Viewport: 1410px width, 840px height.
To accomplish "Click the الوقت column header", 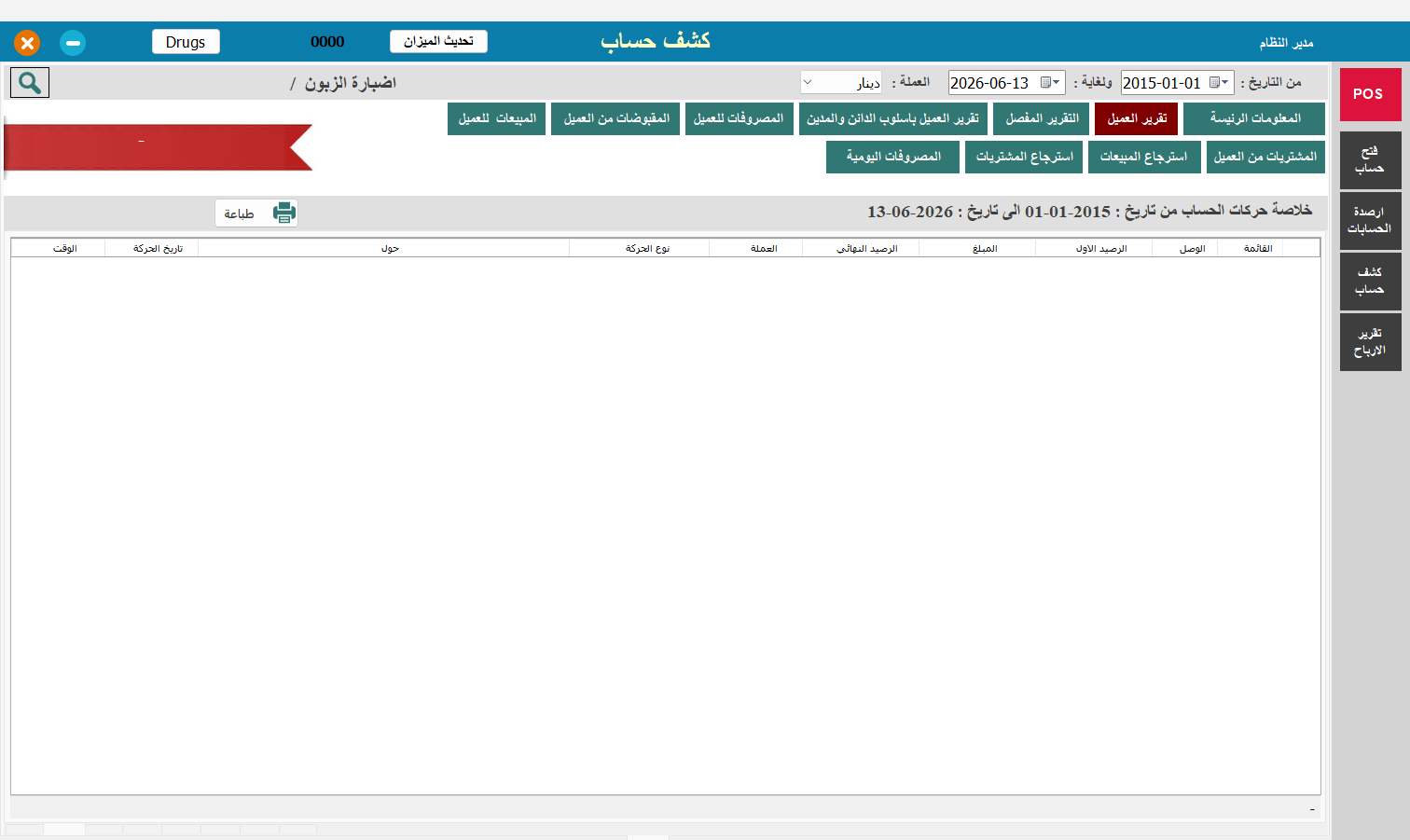I will (x=59, y=248).
